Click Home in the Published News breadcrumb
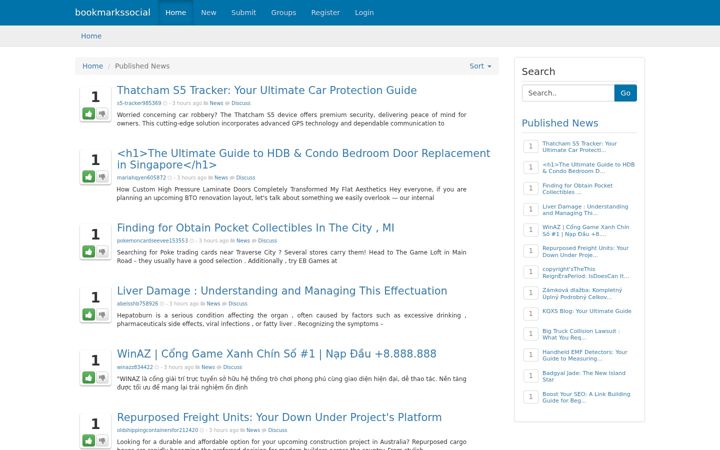This screenshot has height=450, width=720. (92, 66)
